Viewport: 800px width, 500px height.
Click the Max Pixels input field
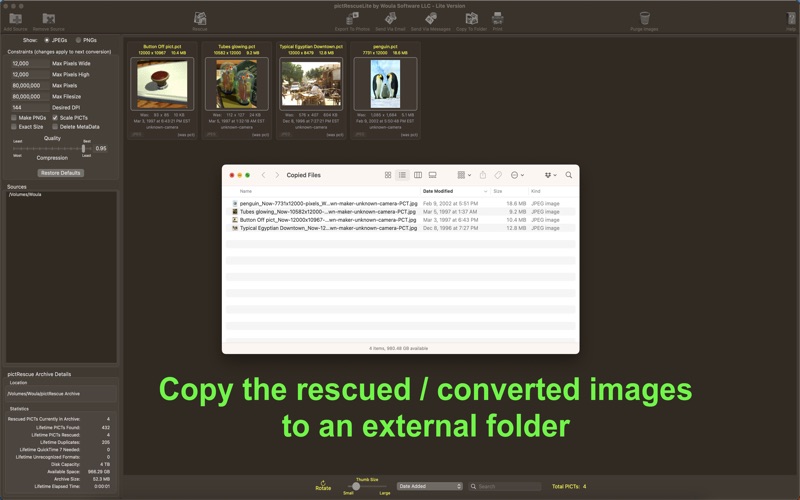(x=30, y=86)
